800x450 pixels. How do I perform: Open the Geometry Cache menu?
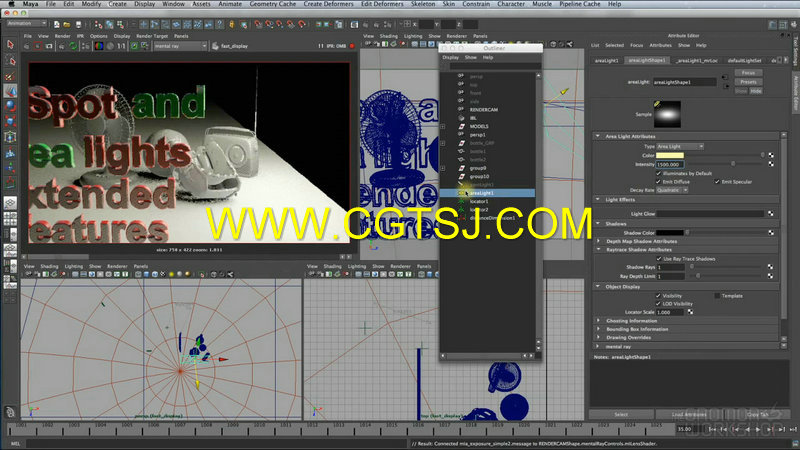pos(272,4)
